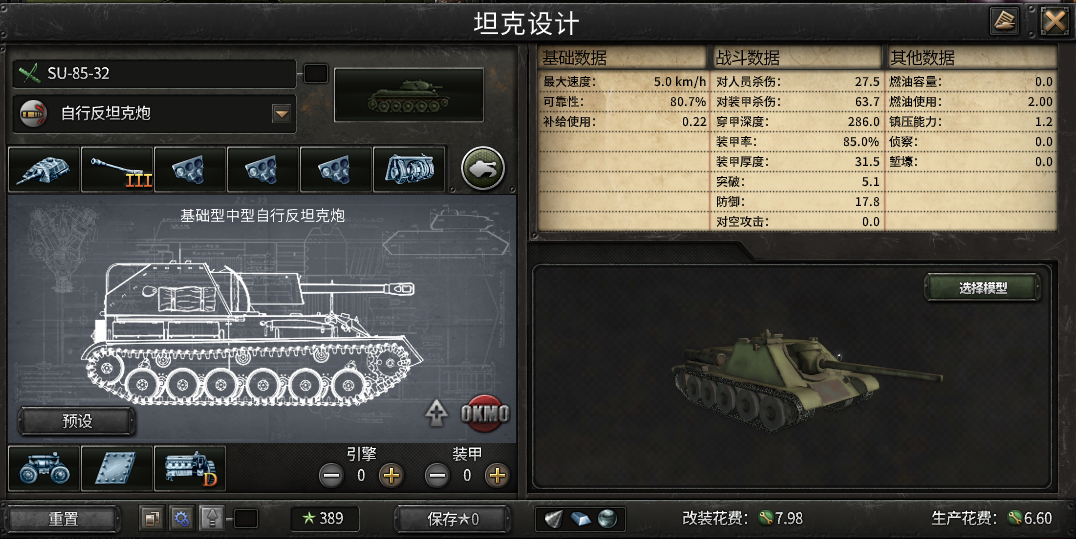Decrease the 装甲 level with minus
This screenshot has width=1076, height=539.
point(437,475)
